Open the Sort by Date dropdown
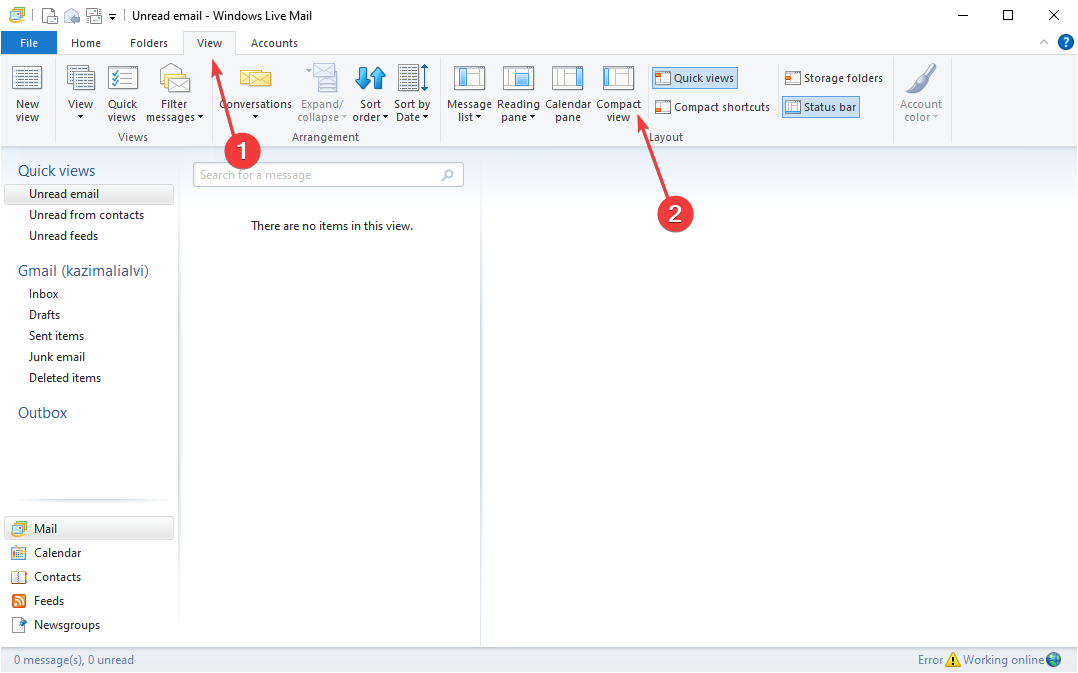The image size is (1078, 673). tap(412, 94)
